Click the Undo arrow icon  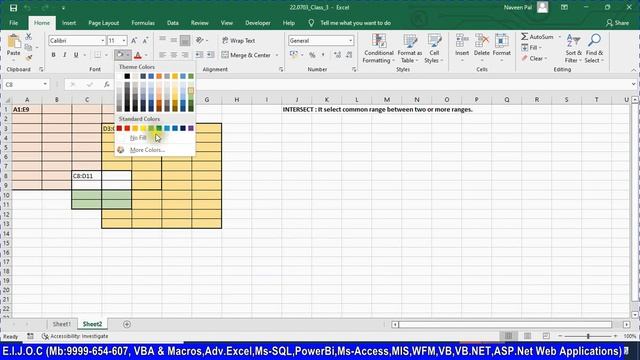pos(27,8)
